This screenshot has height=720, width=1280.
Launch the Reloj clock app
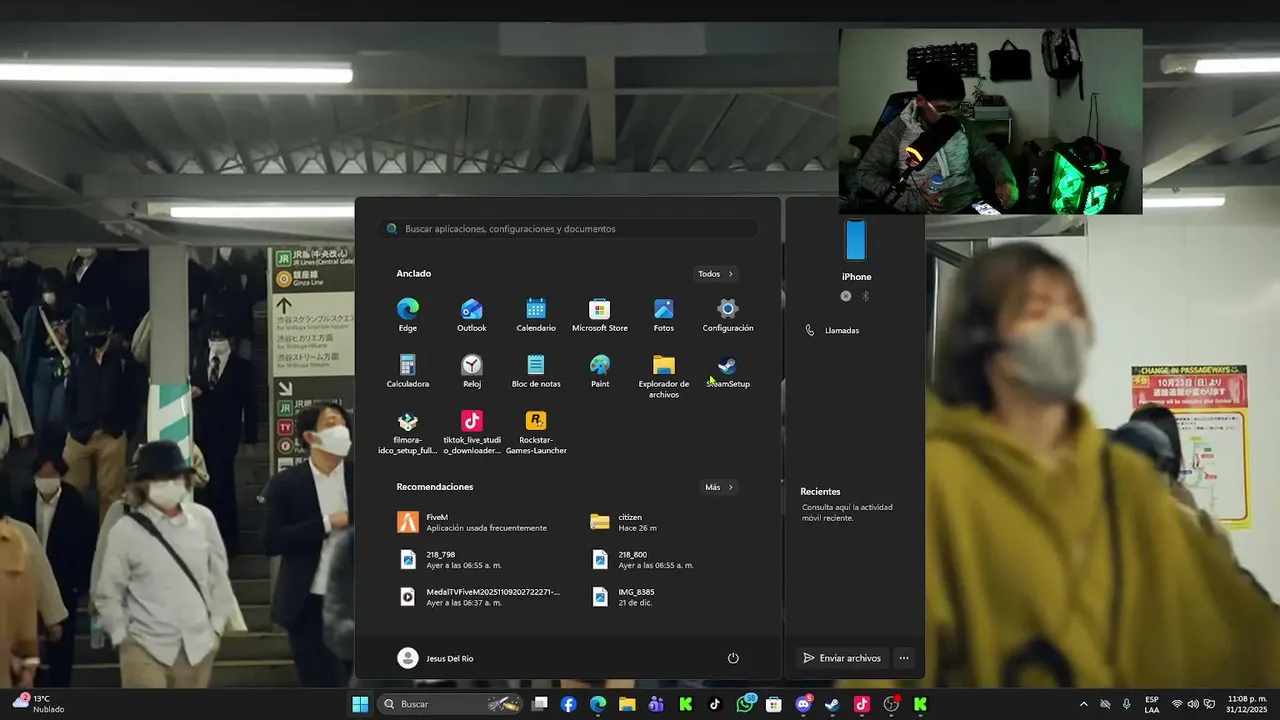point(472,371)
